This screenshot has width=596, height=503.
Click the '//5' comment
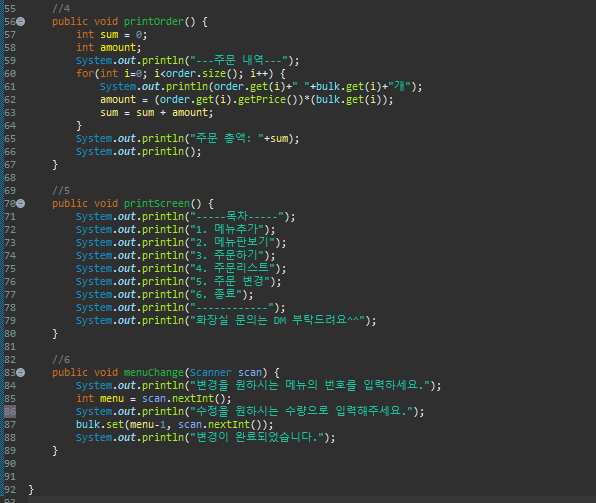61,190
